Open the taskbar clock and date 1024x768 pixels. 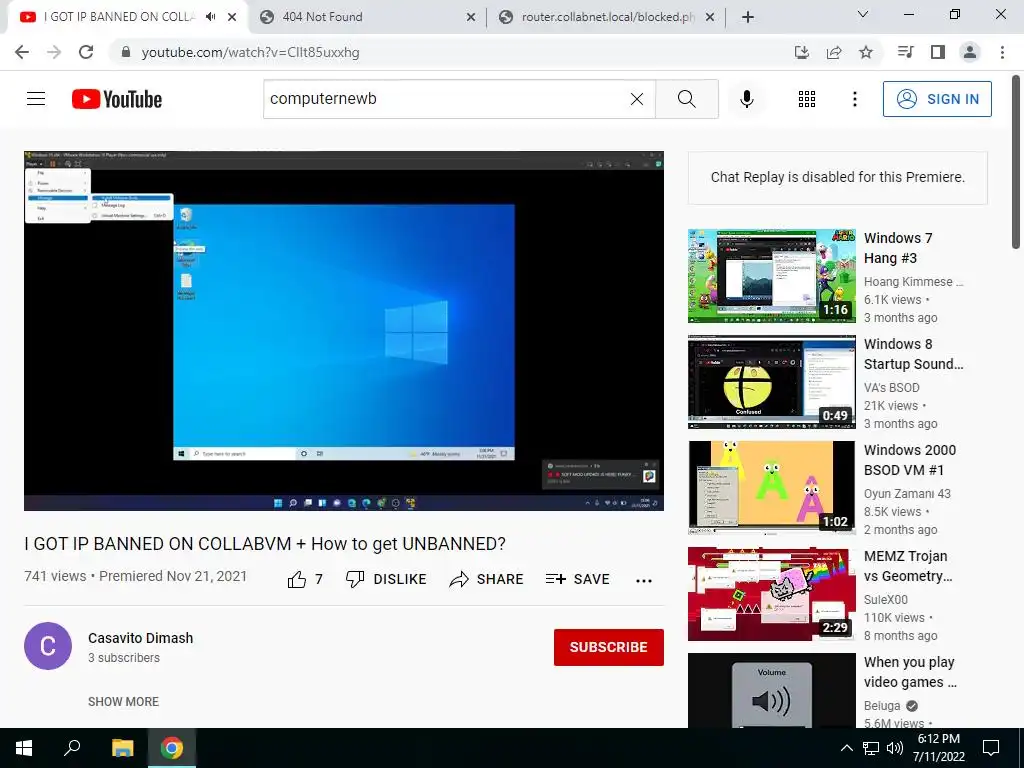(938, 748)
